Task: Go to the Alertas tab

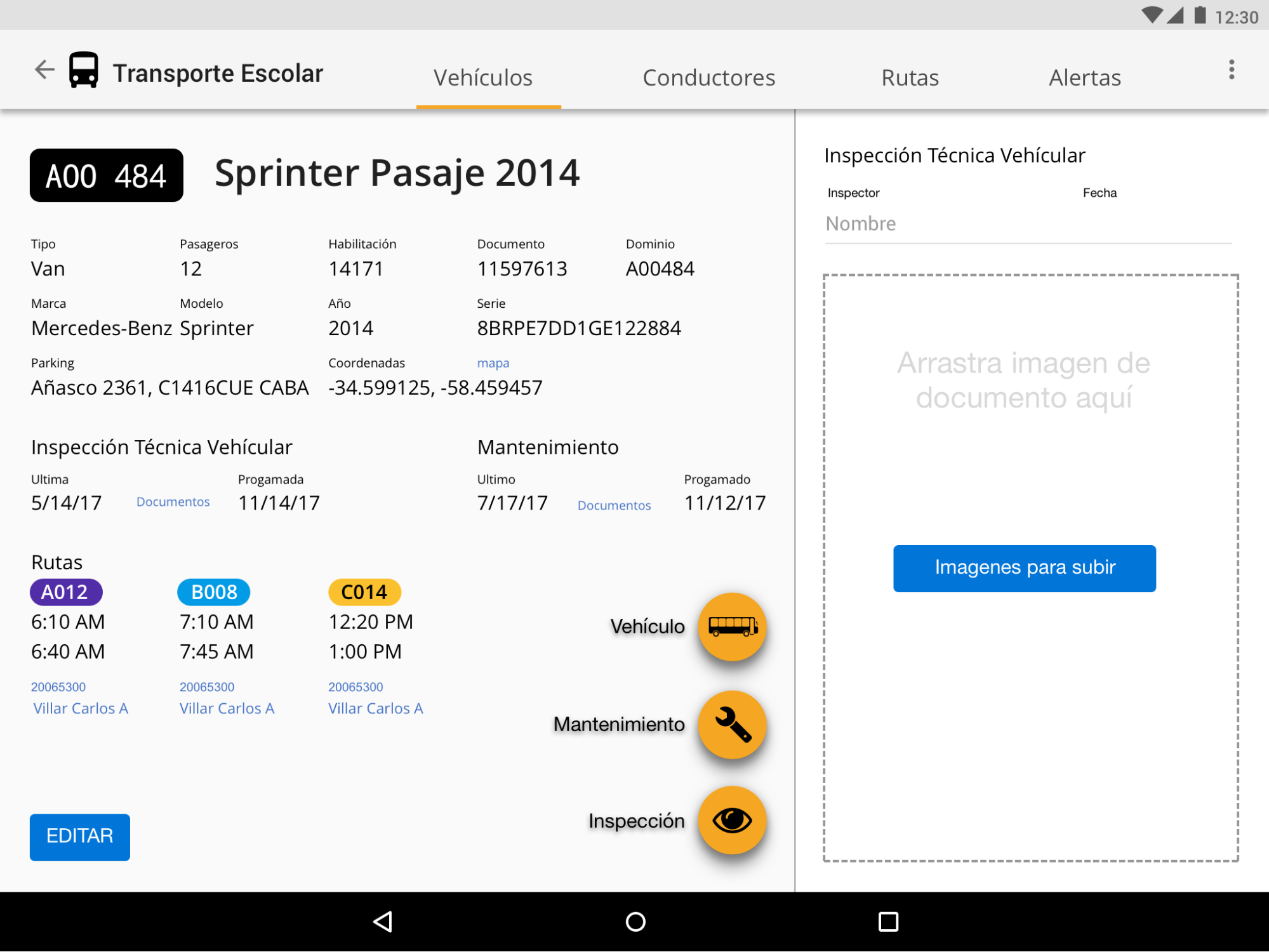Action: pos(1084,77)
